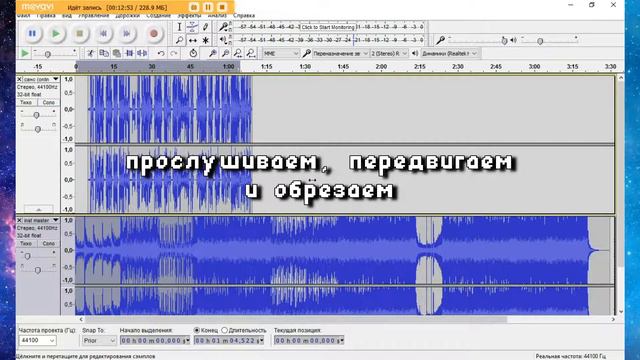Image resolution: width=640 pixels, height=360 pixels.
Task: Select the asterisk Multi-Tool mode
Action: (x=205, y=40)
